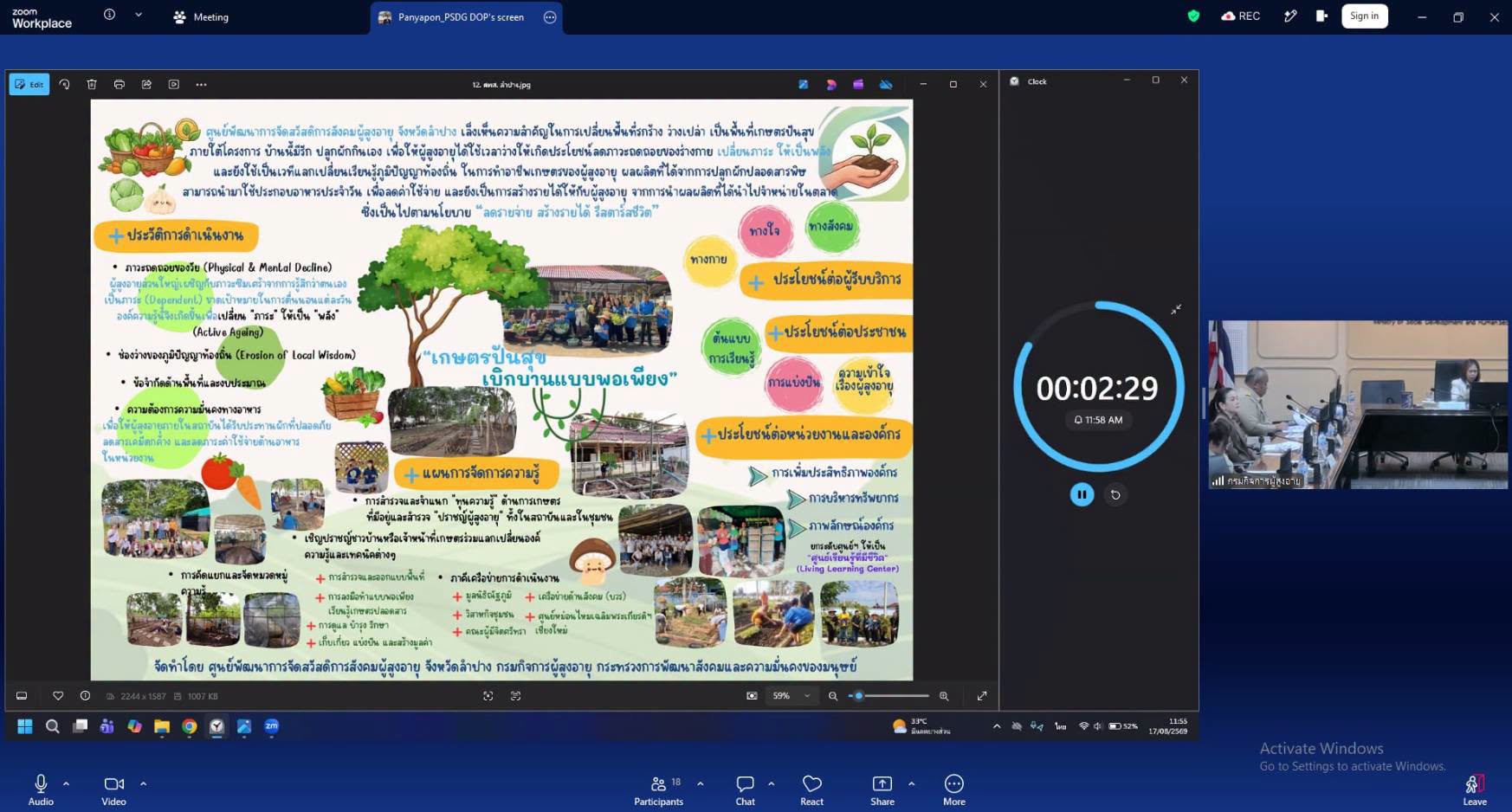Open the React emoji menu
The image size is (1512, 812).
coord(811,789)
